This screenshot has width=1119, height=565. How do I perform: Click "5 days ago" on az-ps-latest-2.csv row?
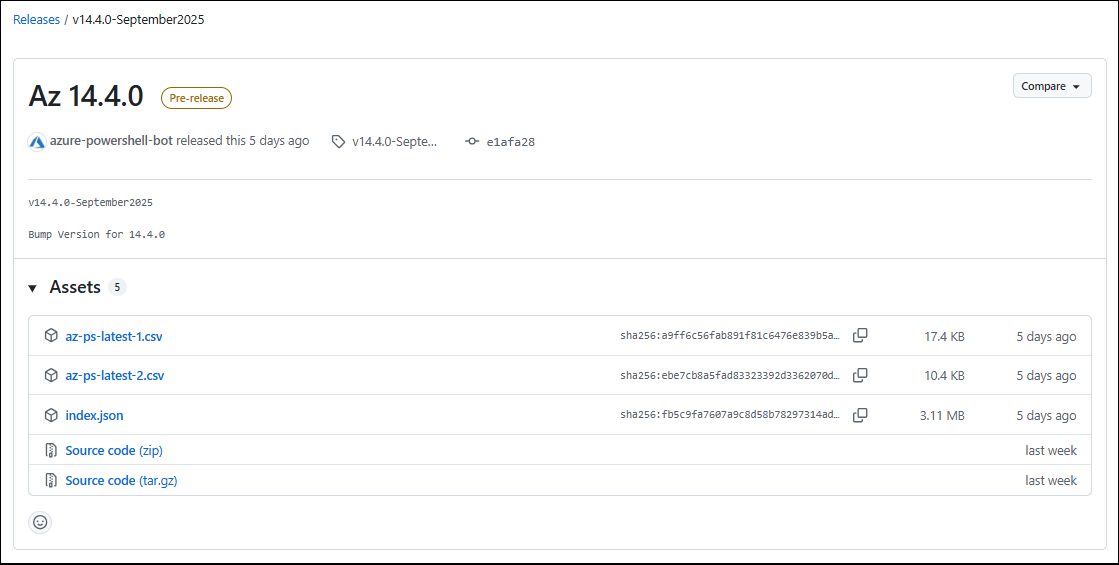1046,375
